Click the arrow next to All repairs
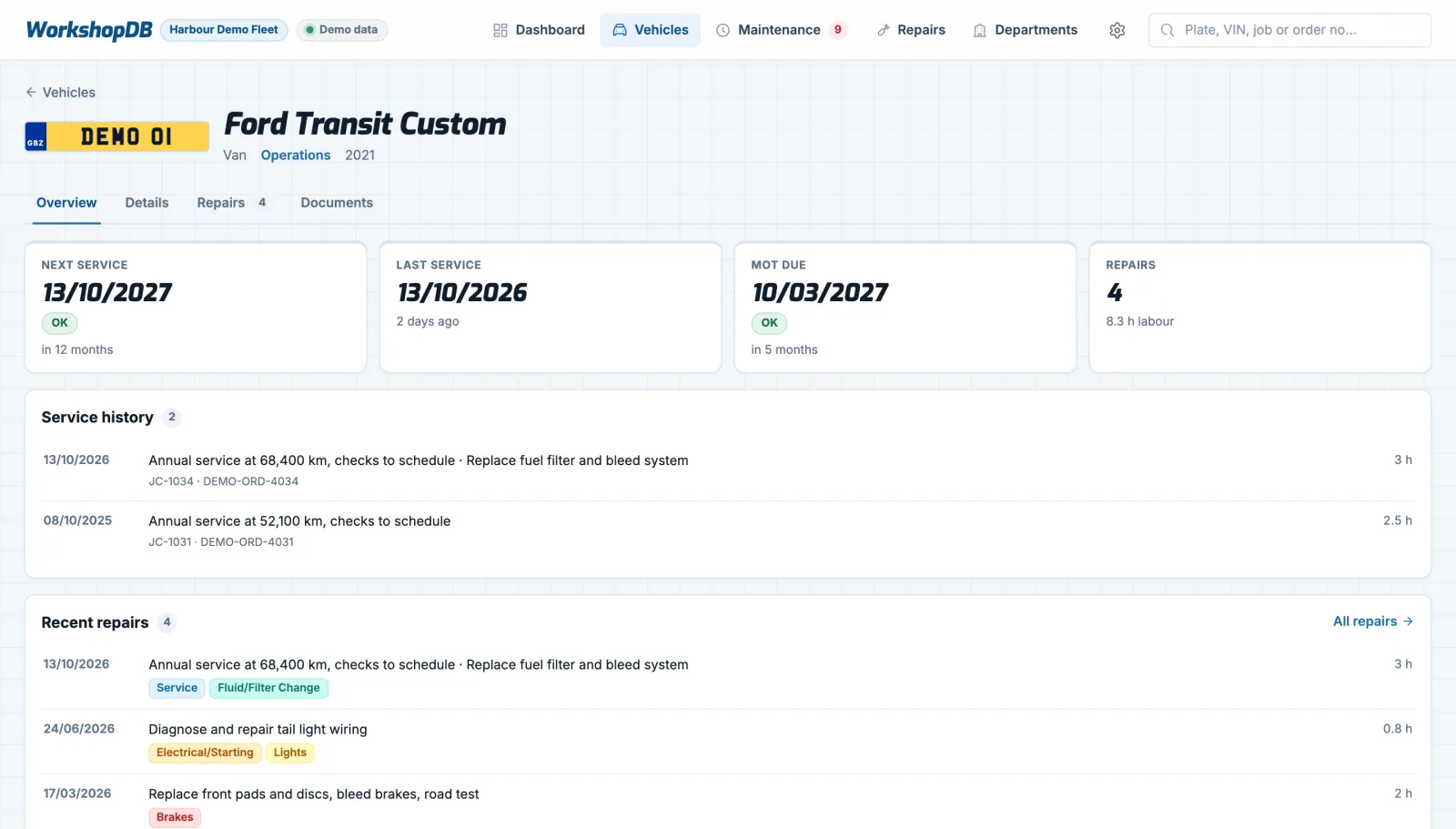This screenshot has height=829, width=1456. 1408,622
